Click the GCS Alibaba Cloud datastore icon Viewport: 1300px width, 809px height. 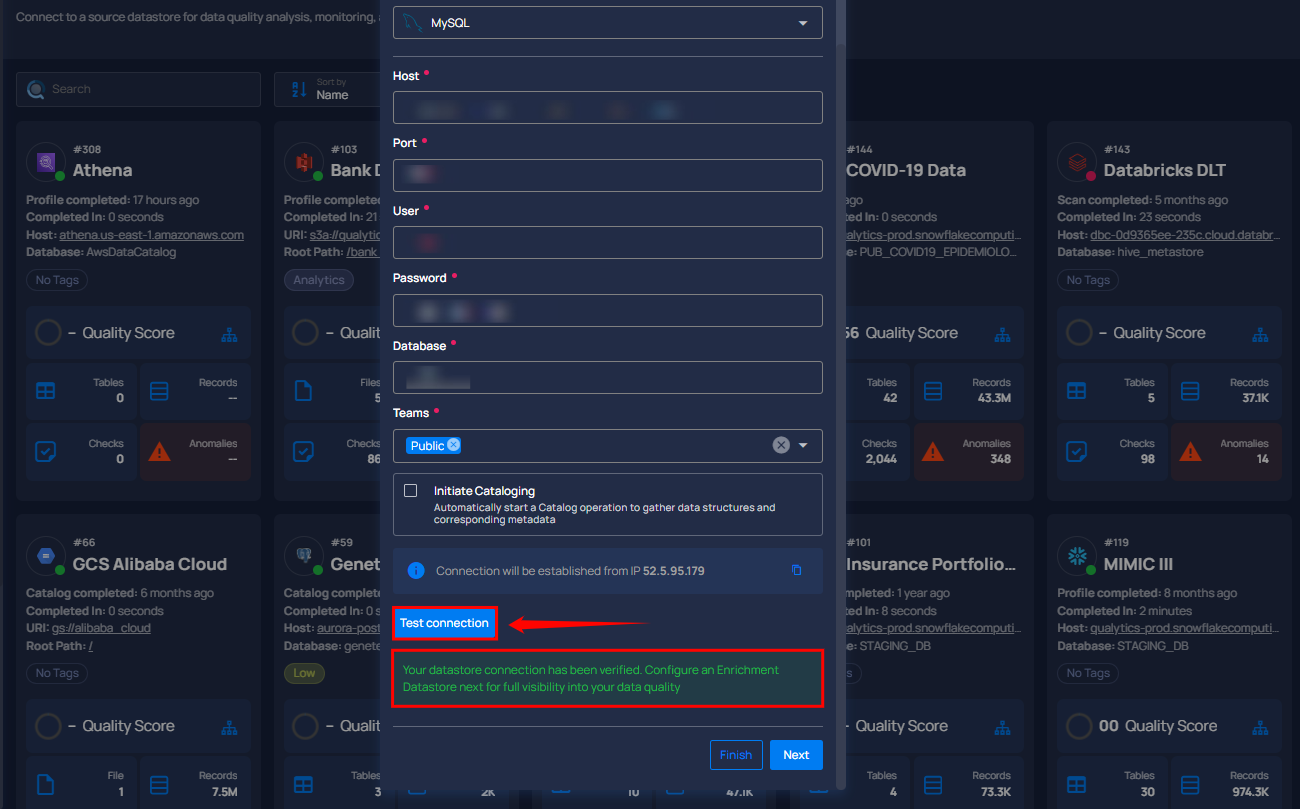(x=45, y=555)
